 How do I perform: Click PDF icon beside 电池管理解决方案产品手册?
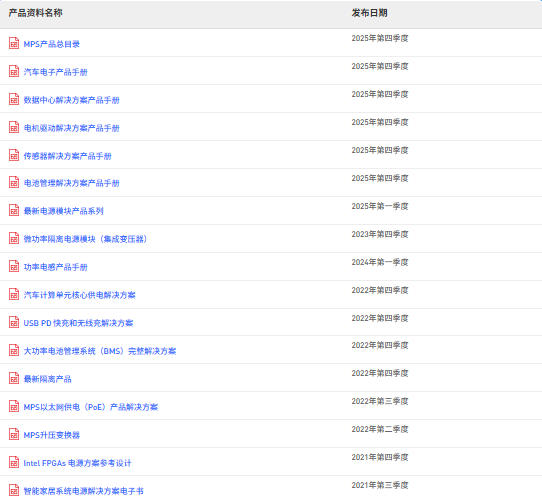(14, 182)
